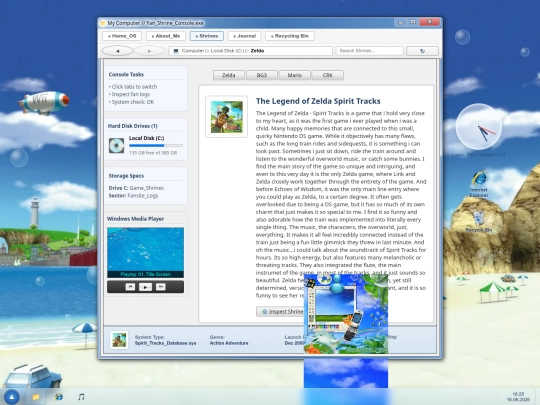Viewport: 540px width, 405px height.
Task: Click the Local Disk capacity bar
Action: point(156,146)
